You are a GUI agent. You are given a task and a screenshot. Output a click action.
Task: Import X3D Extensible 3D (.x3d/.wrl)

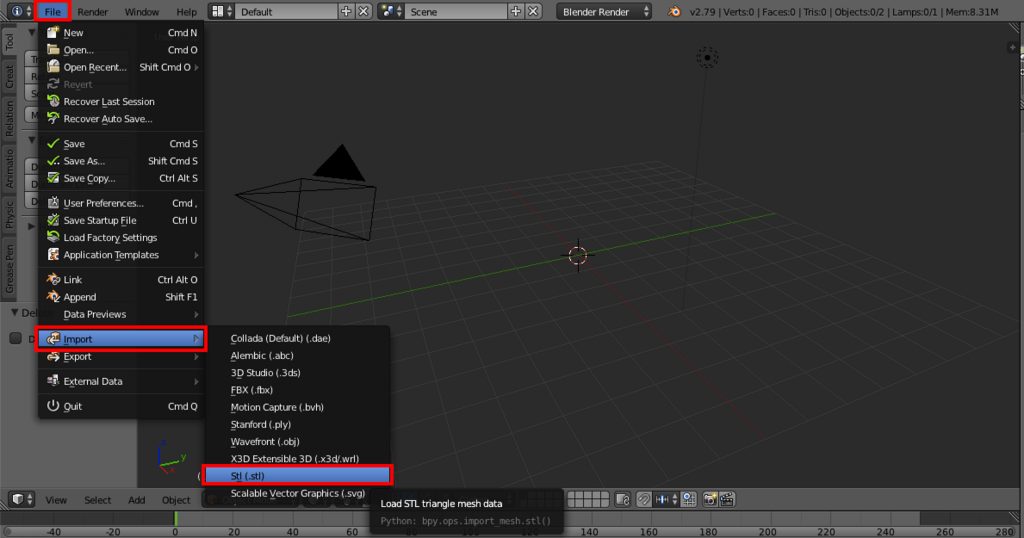click(298, 459)
